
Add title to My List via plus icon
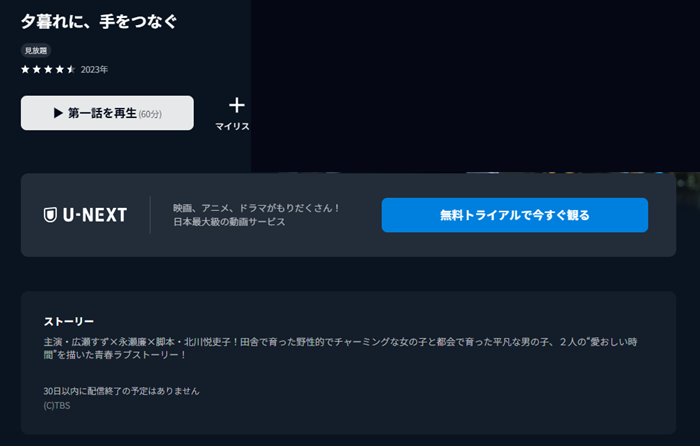[236, 105]
